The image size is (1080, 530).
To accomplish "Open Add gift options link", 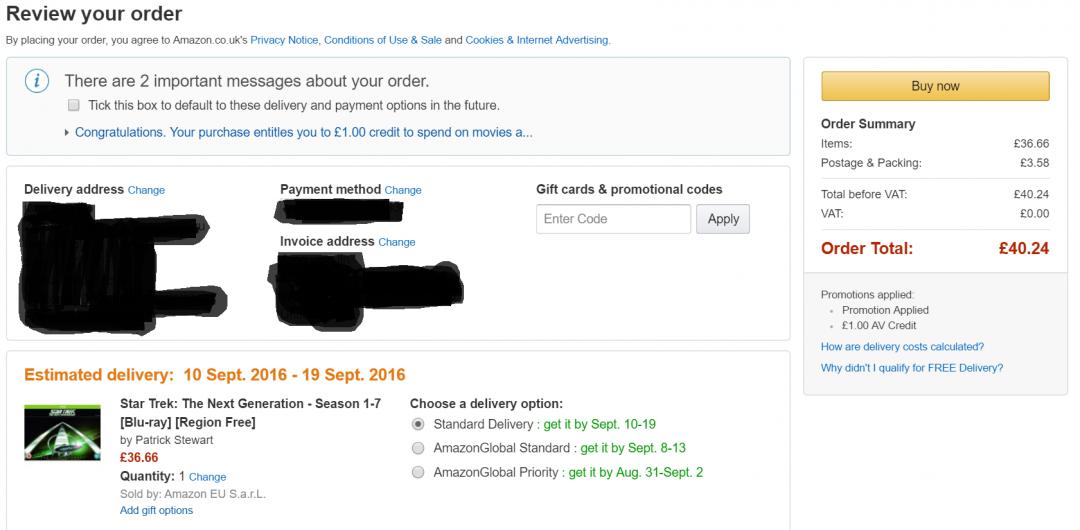I will click(156, 510).
